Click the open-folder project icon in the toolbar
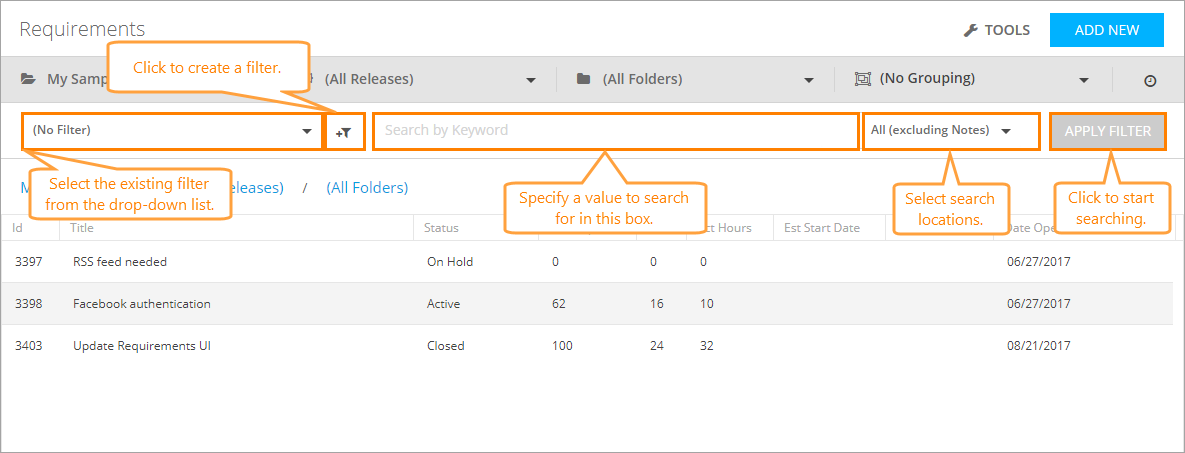The width and height of the screenshot is (1185, 453). 28,80
